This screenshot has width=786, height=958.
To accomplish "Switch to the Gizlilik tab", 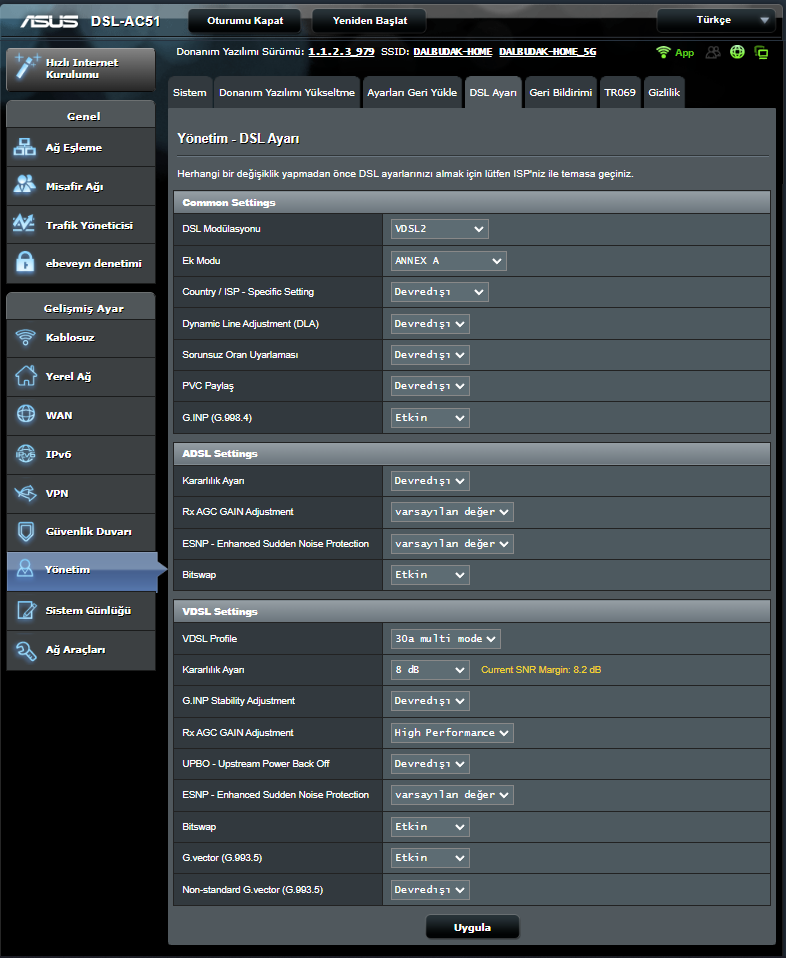I will click(664, 92).
